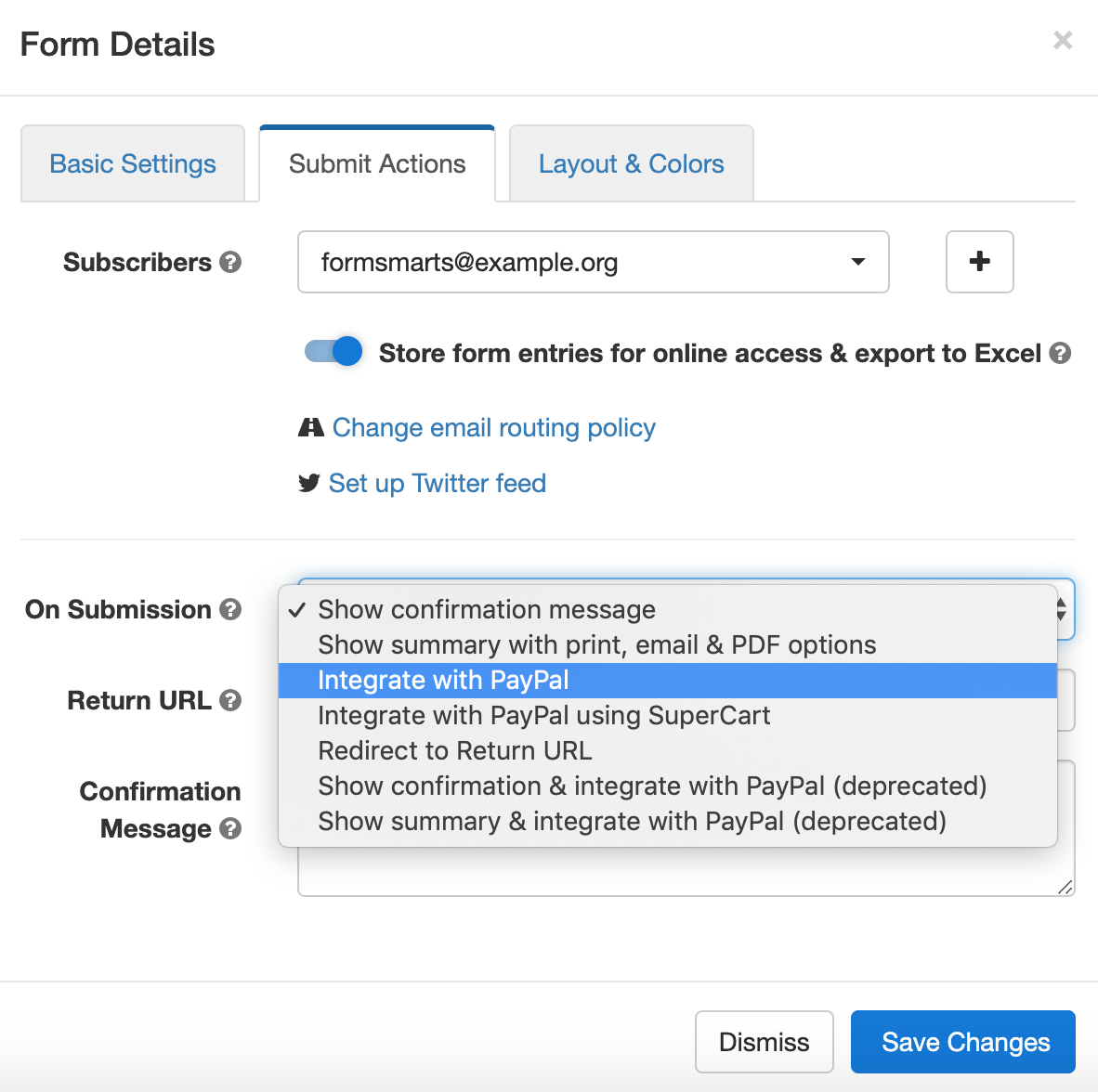Switch to the Basic Settings tab

coord(133,163)
